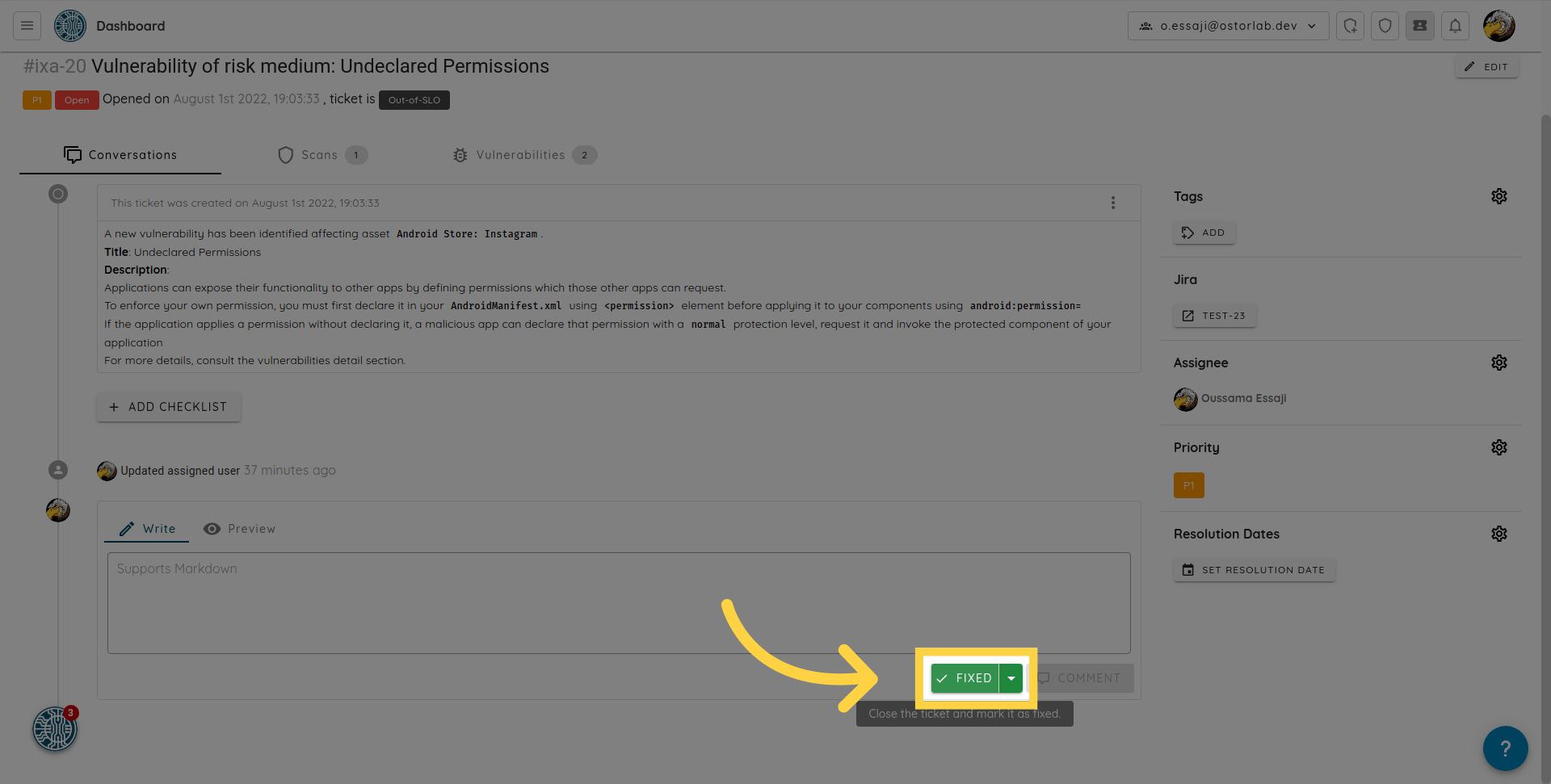Screen dimensions: 1551x784
Task: Click the Tags settings gear
Action: [x=1498, y=196]
